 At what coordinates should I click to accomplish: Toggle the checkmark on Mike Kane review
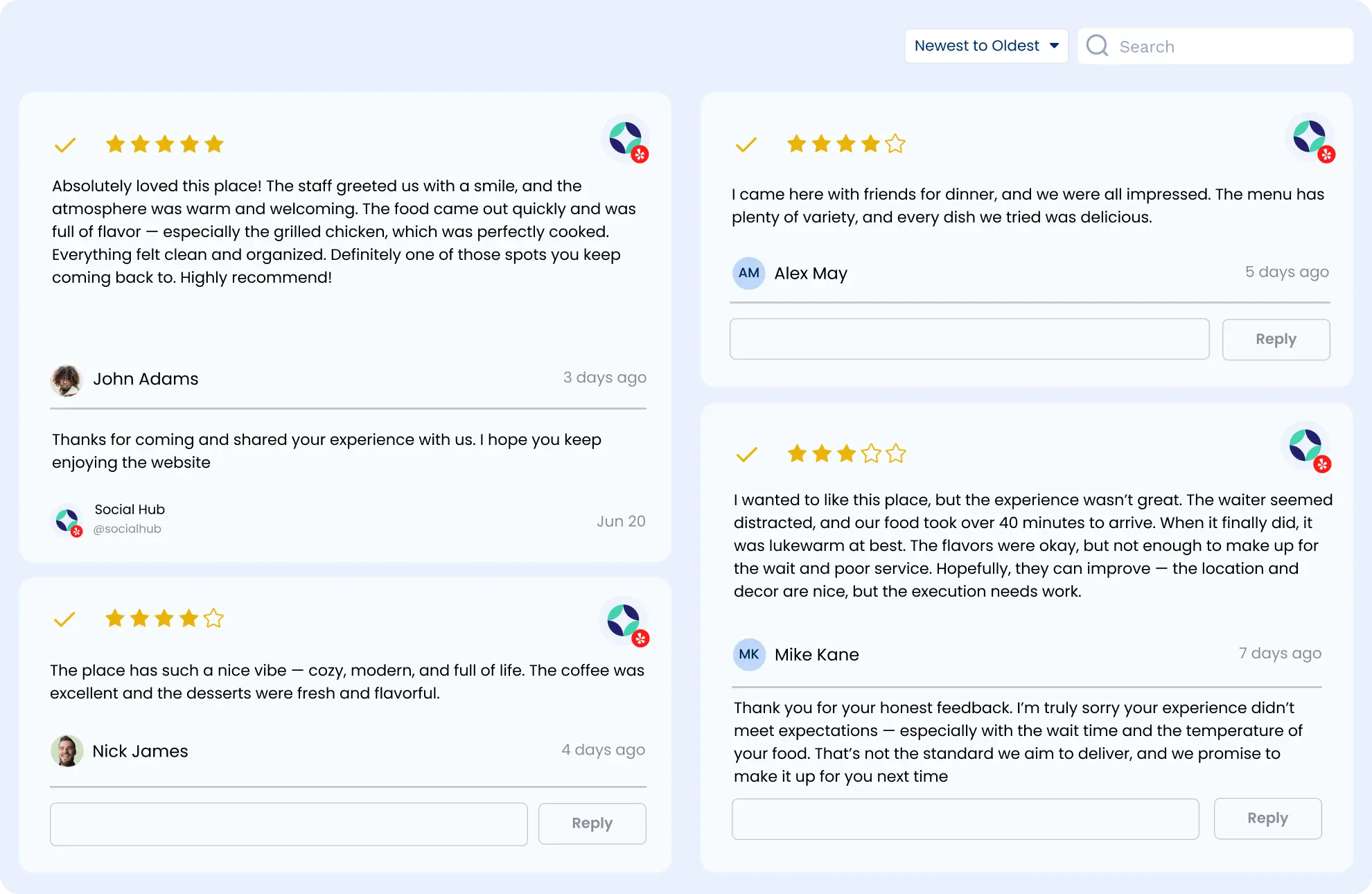(x=746, y=454)
